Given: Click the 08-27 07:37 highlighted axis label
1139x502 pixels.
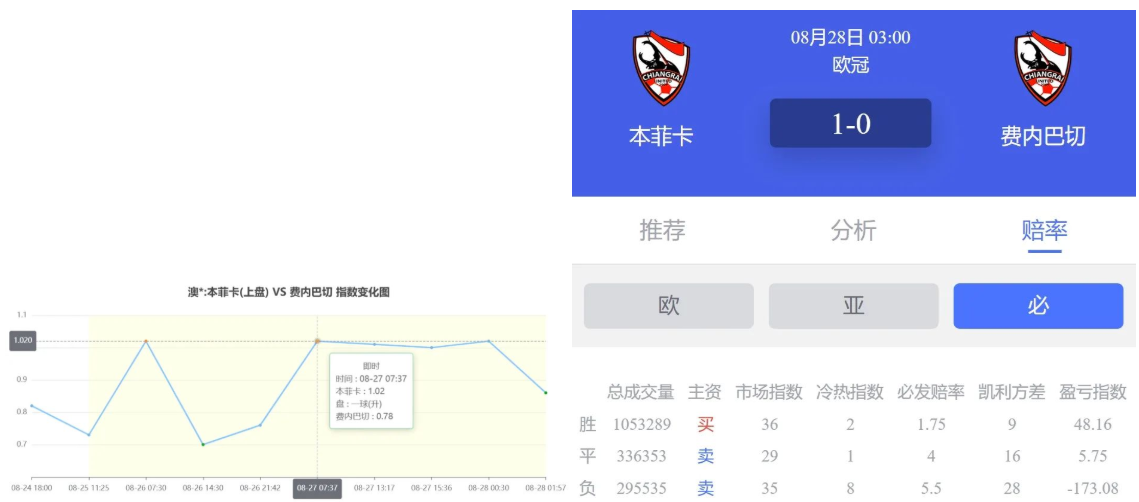Looking at the screenshot, I should coord(317,488).
